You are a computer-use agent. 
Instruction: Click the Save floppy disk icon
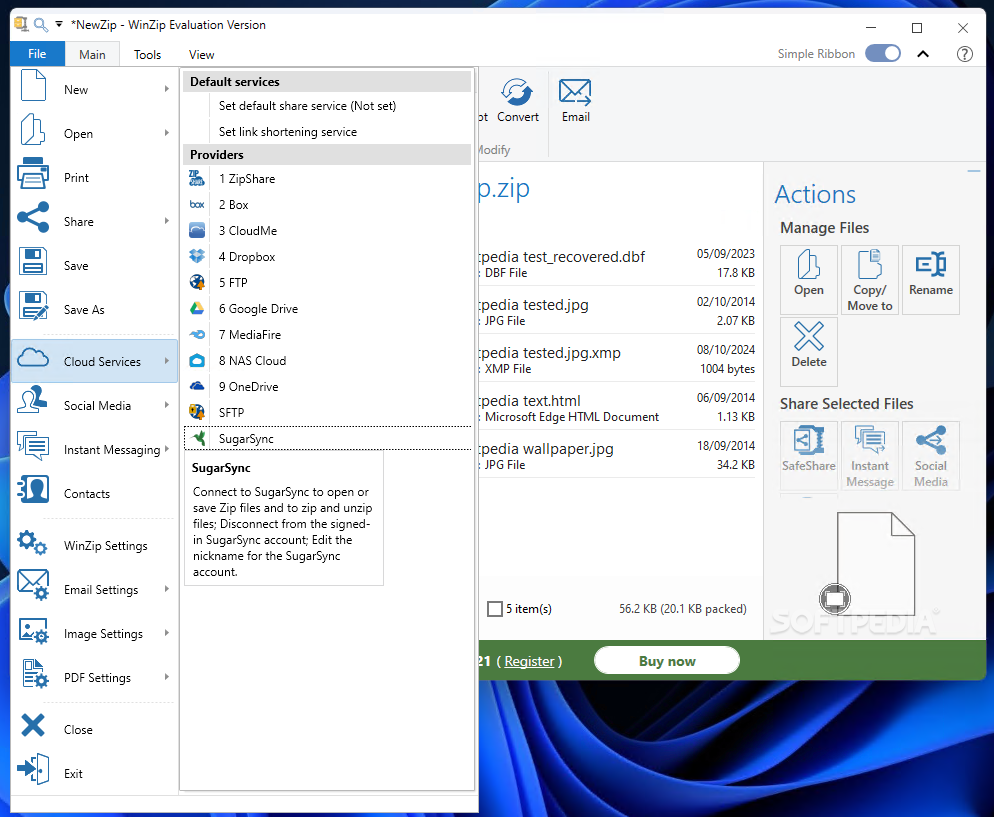click(32, 261)
